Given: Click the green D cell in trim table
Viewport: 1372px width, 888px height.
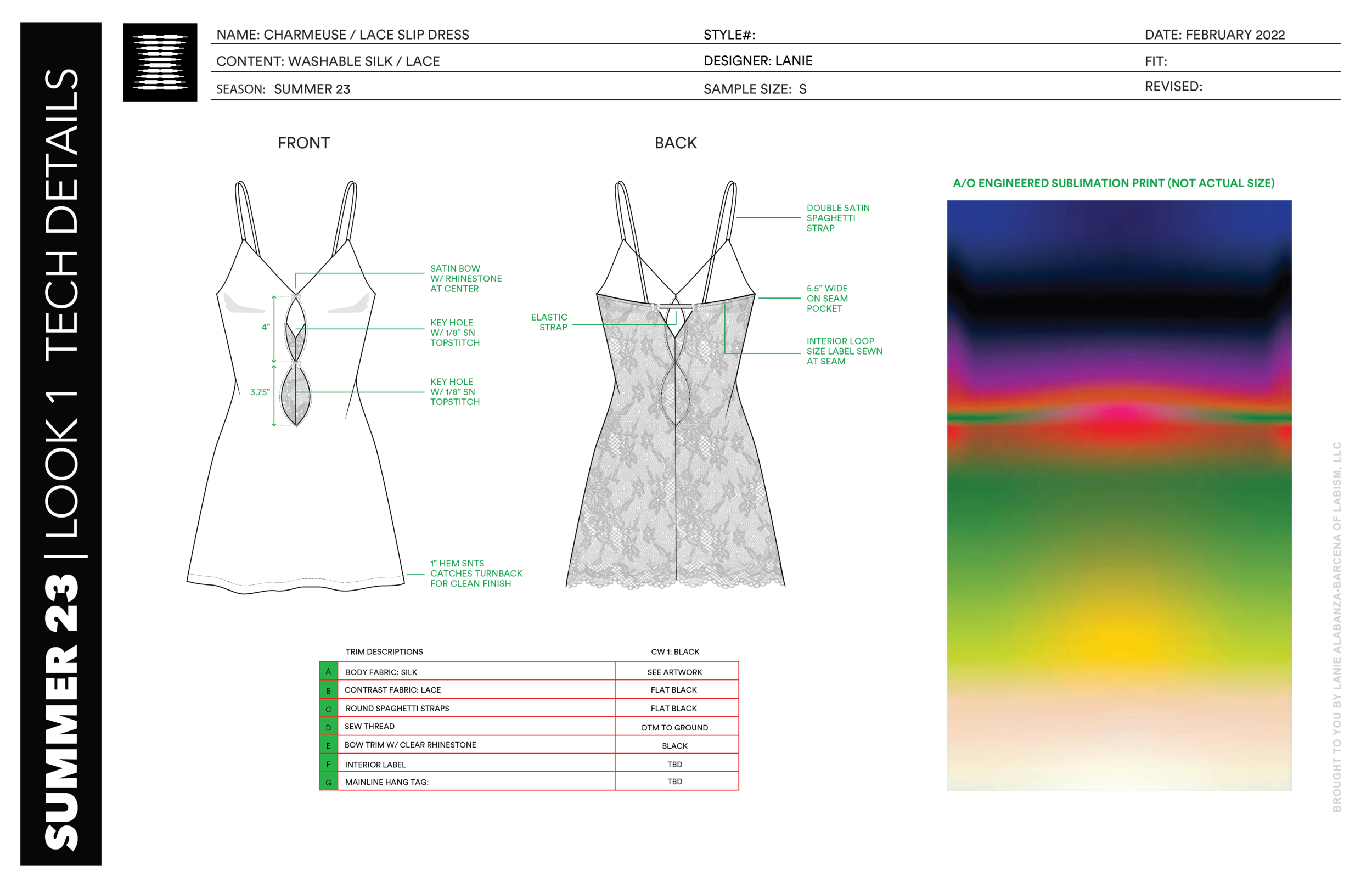Looking at the screenshot, I should (329, 727).
